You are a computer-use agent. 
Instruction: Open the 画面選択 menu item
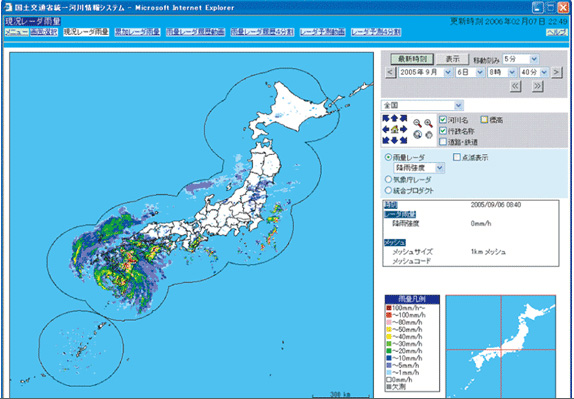(x=44, y=32)
